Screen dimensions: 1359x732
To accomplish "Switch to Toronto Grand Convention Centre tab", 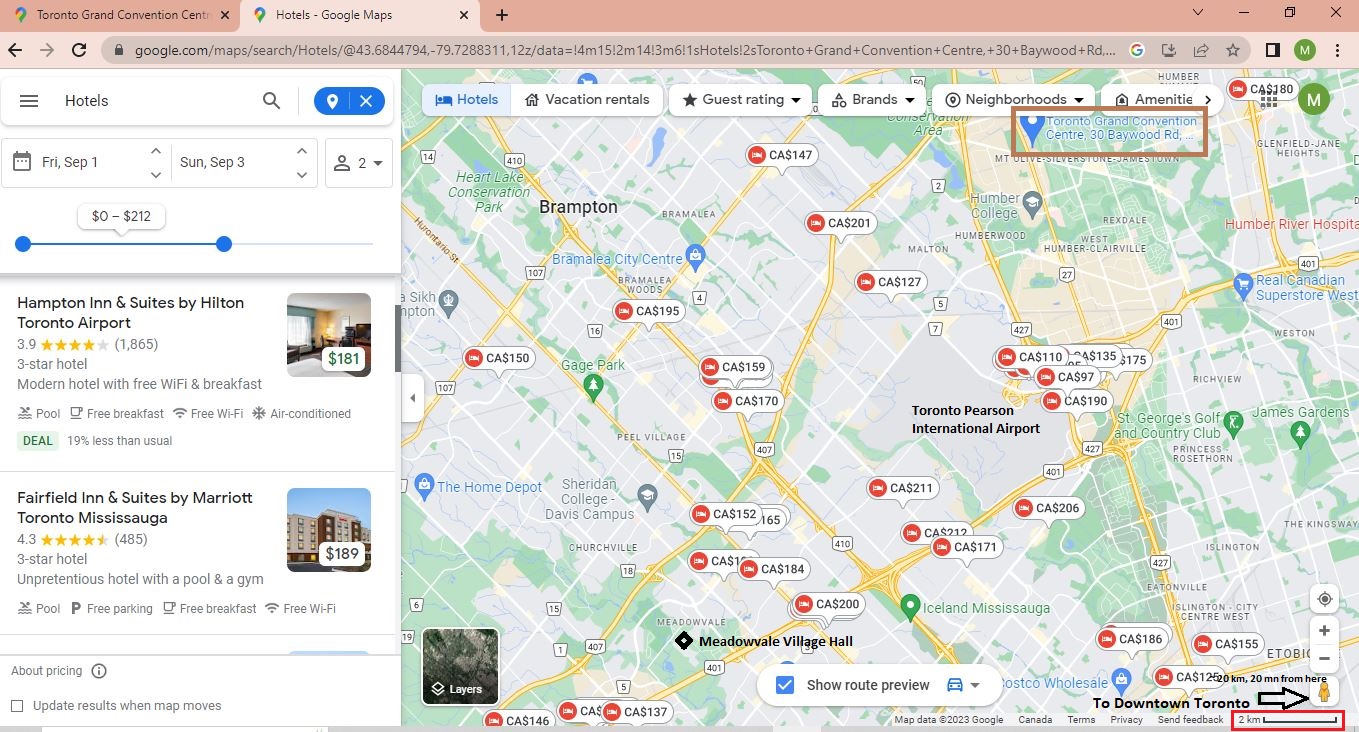I will click(x=122, y=15).
